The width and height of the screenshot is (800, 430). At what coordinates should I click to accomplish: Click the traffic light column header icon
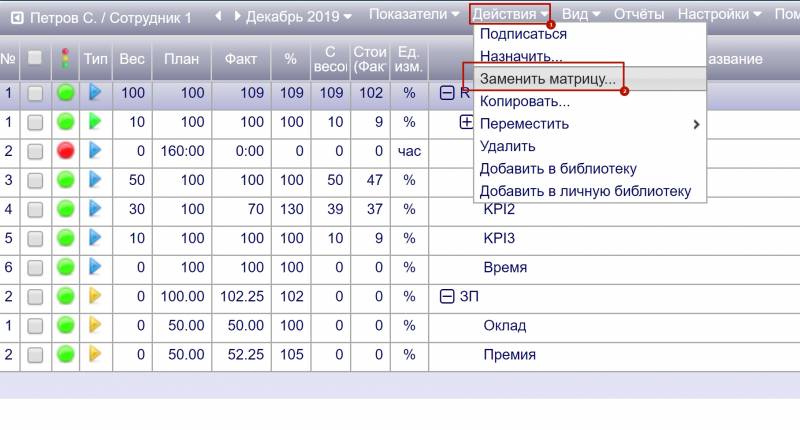[x=65, y=59]
